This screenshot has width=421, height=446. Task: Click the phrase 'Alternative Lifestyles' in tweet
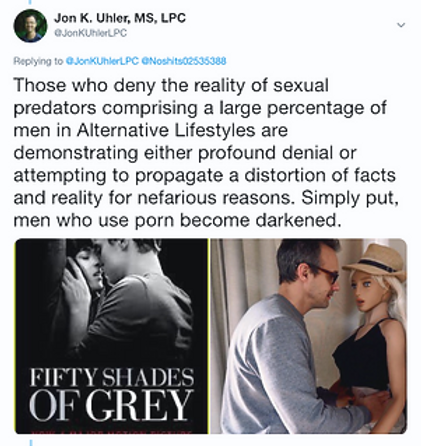point(166,130)
